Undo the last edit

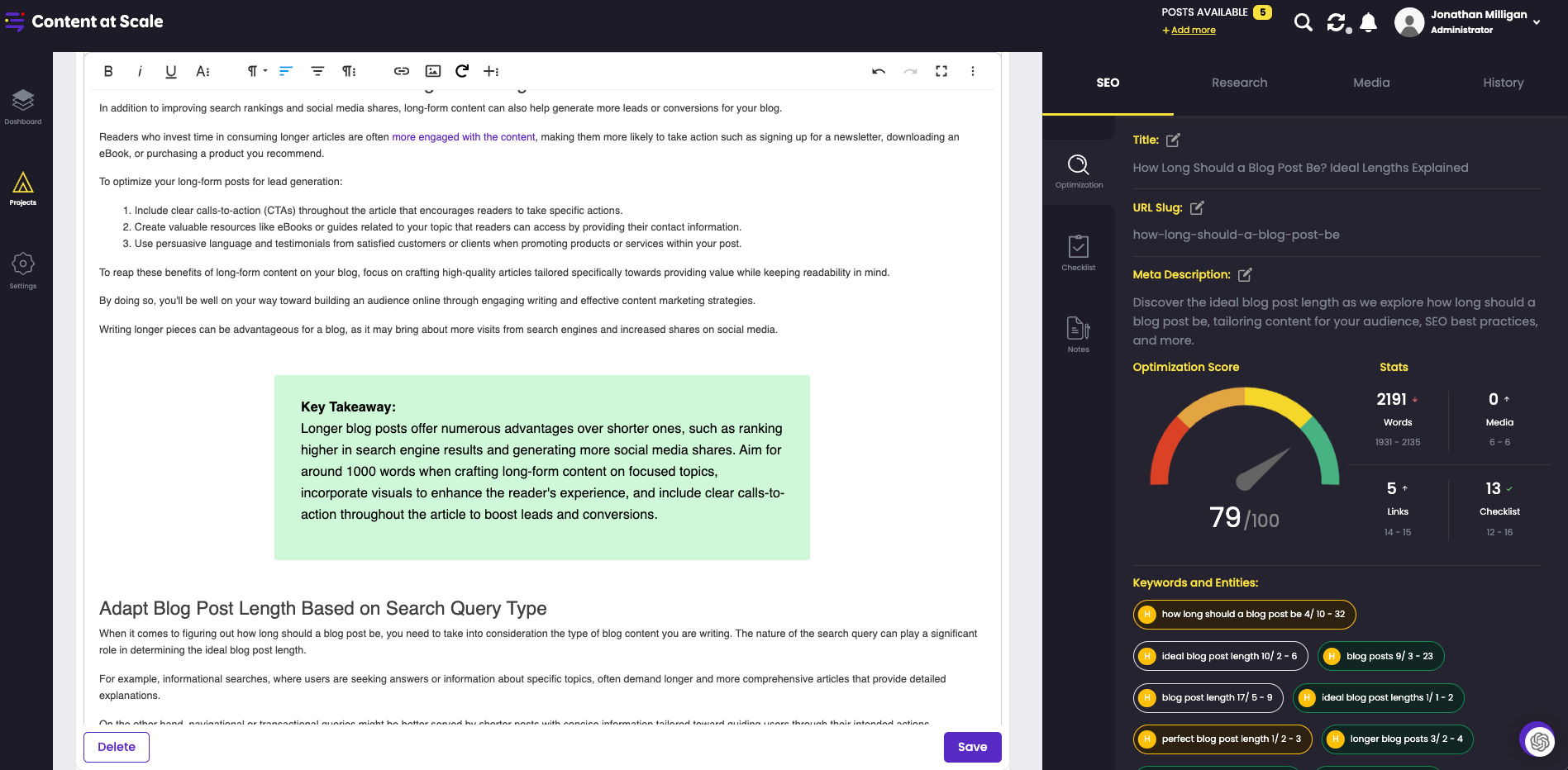point(878,71)
